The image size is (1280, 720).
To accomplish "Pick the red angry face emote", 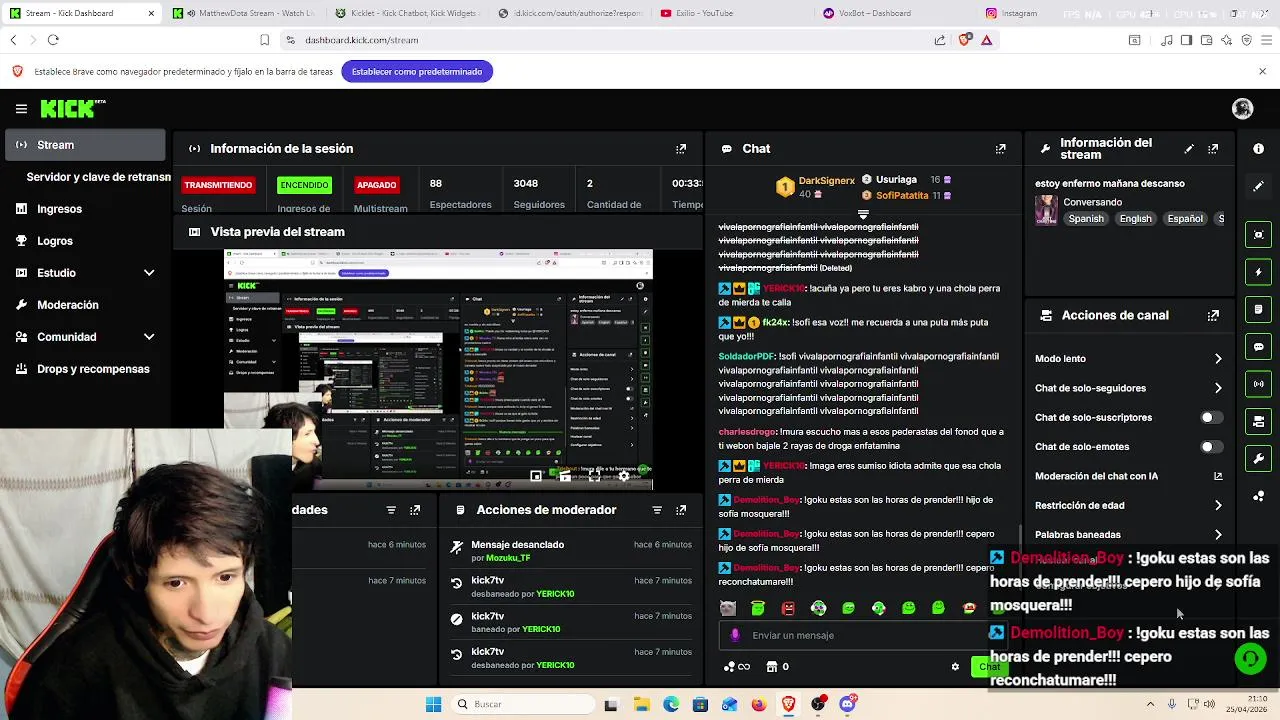I will coord(788,608).
